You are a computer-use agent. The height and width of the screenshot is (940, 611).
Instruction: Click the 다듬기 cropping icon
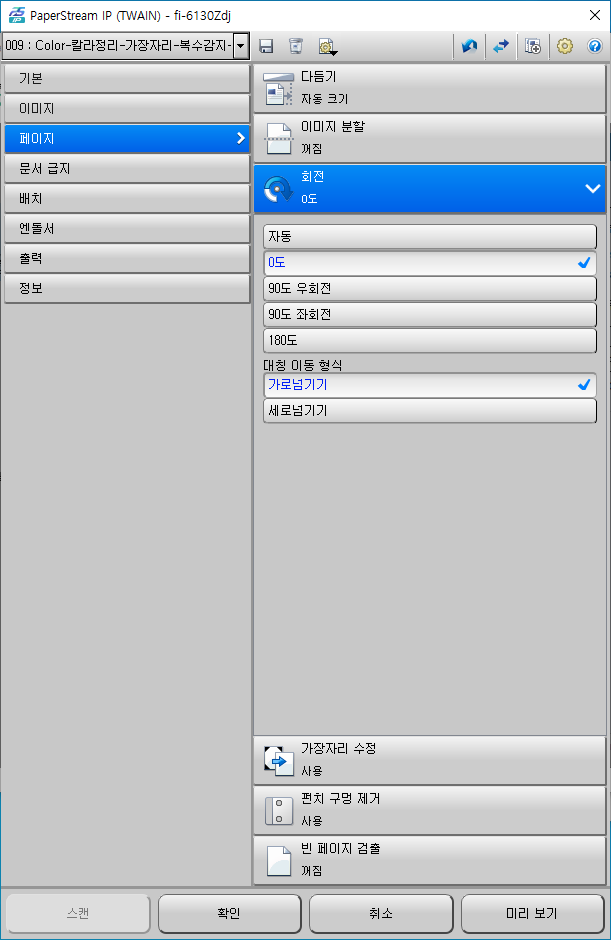tap(278, 89)
